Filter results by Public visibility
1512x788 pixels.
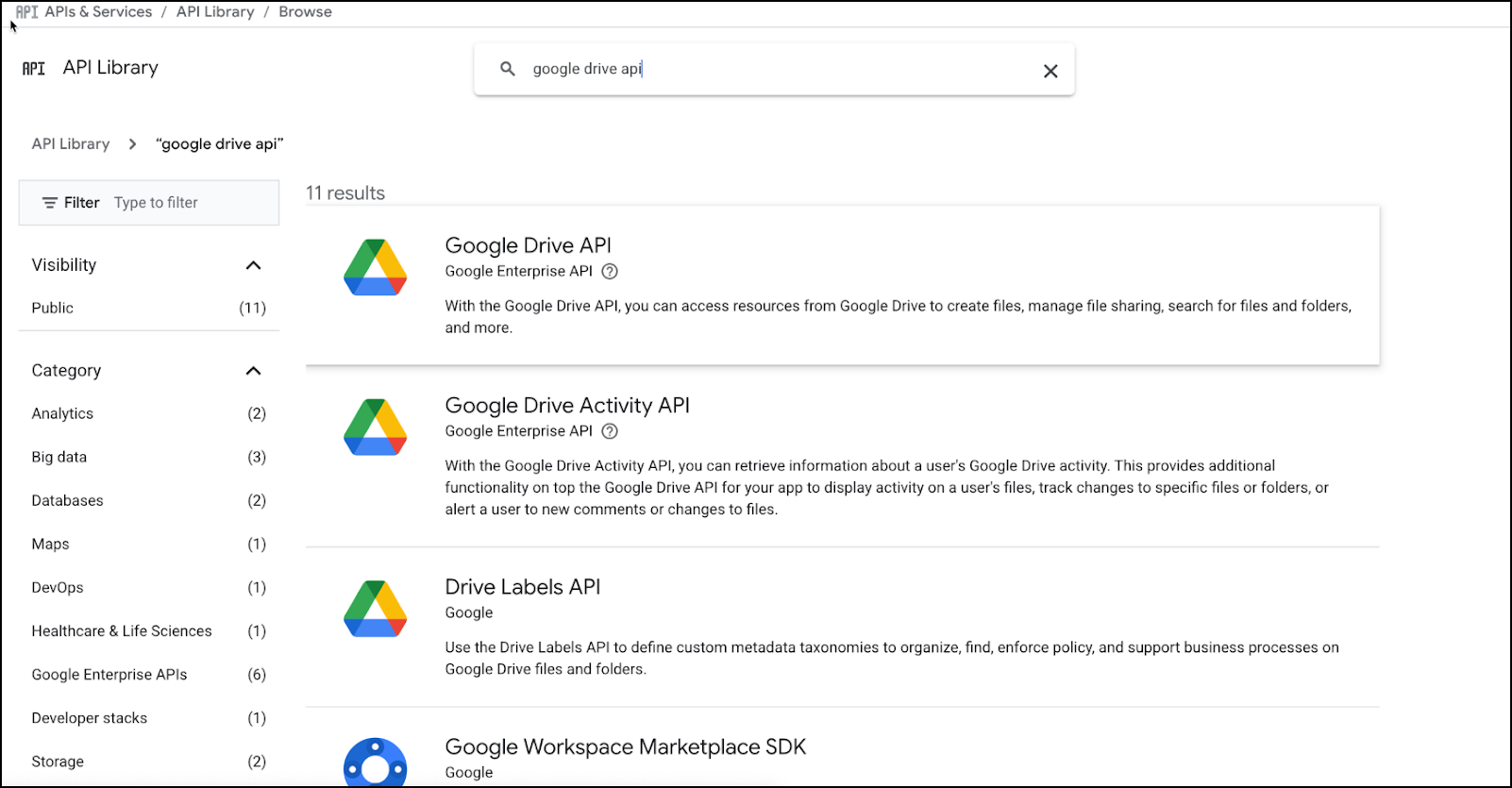53,308
